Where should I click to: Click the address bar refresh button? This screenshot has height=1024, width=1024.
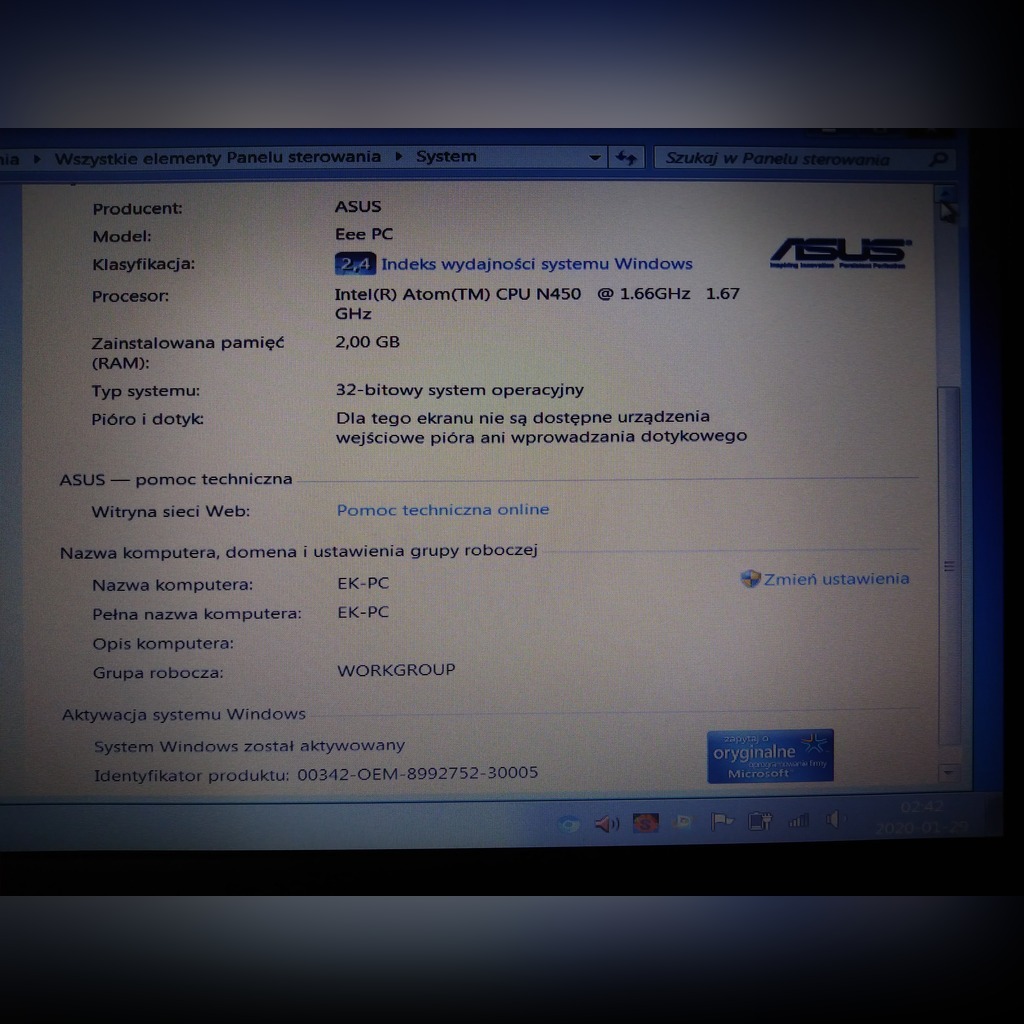click(x=626, y=157)
